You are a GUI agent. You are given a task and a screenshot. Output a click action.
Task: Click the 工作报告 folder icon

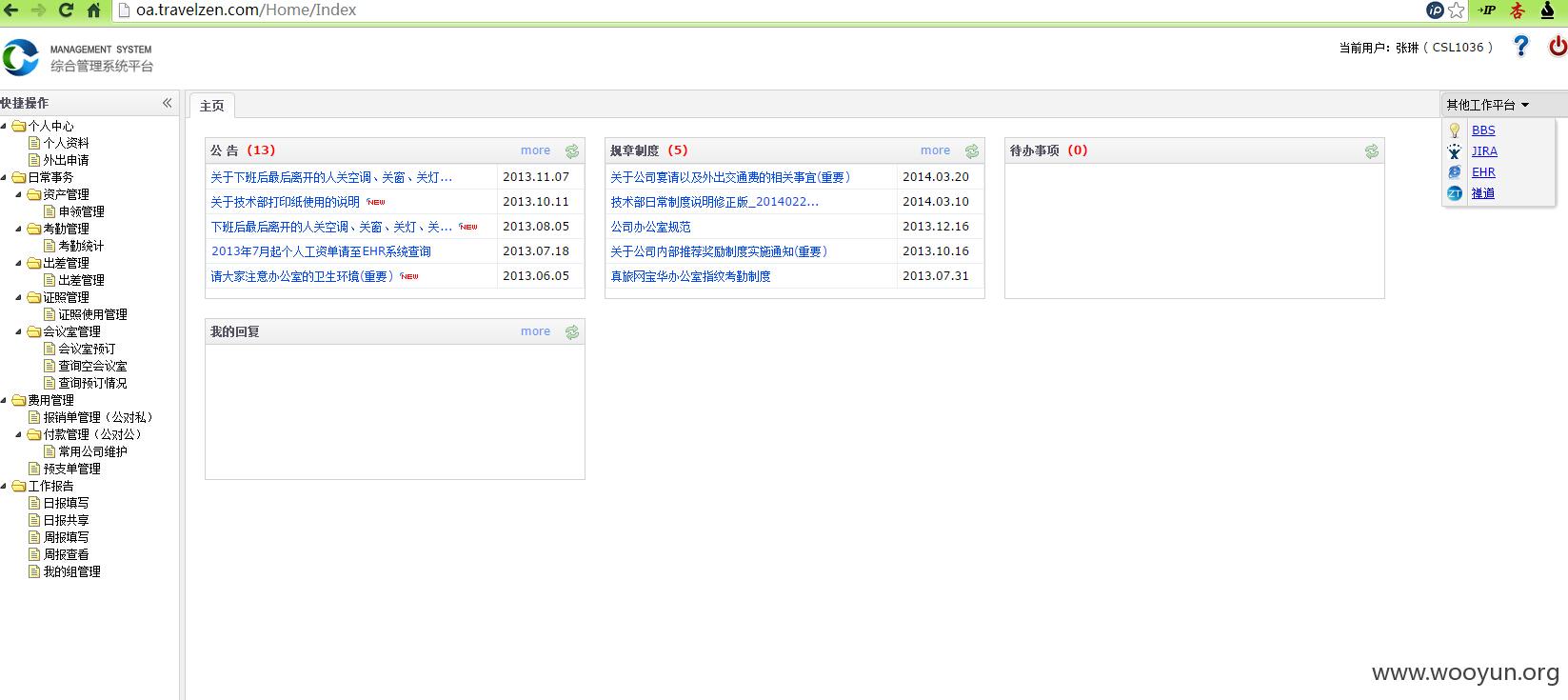(x=19, y=486)
